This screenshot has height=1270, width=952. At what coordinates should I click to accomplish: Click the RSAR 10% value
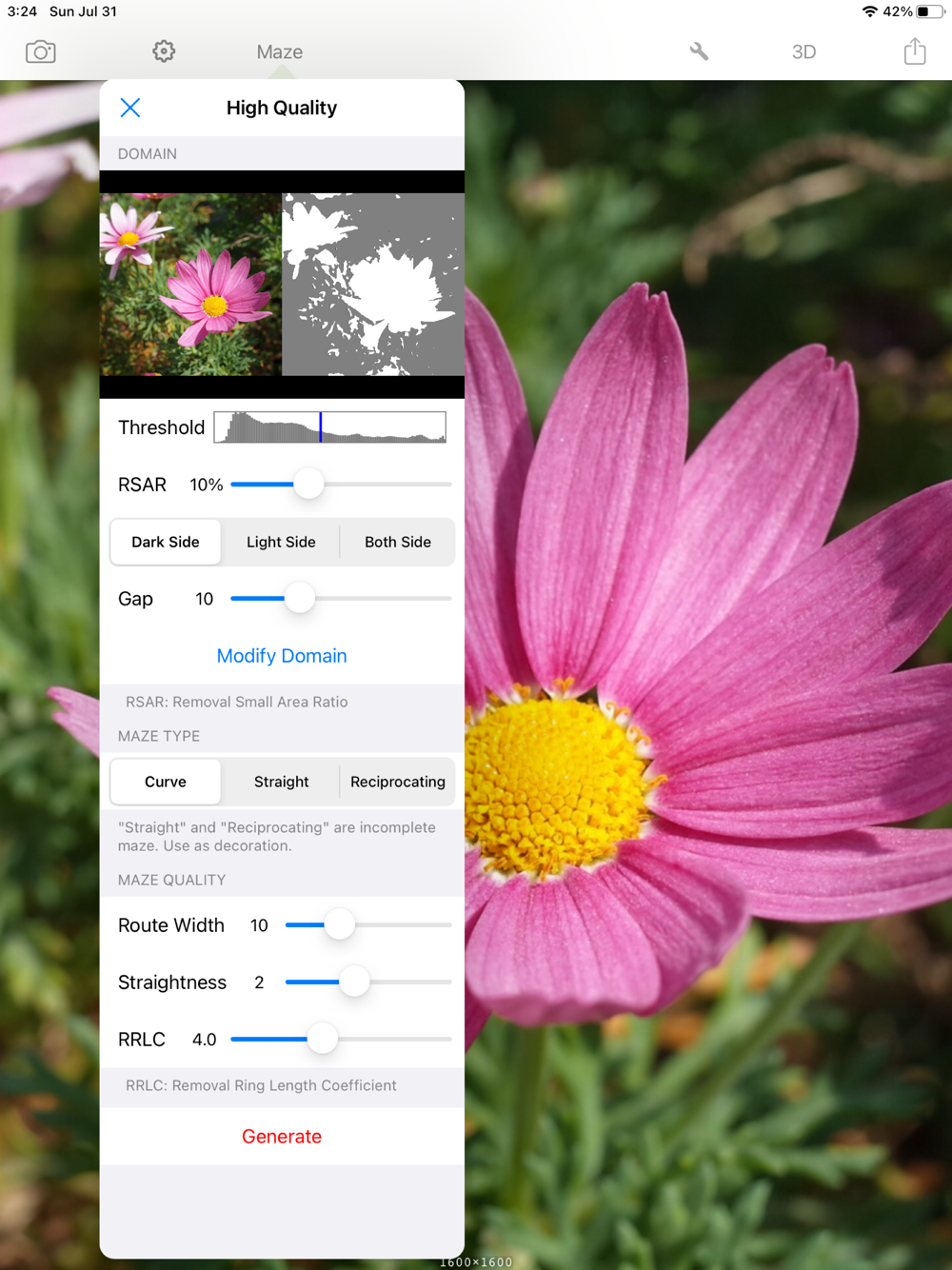(207, 485)
